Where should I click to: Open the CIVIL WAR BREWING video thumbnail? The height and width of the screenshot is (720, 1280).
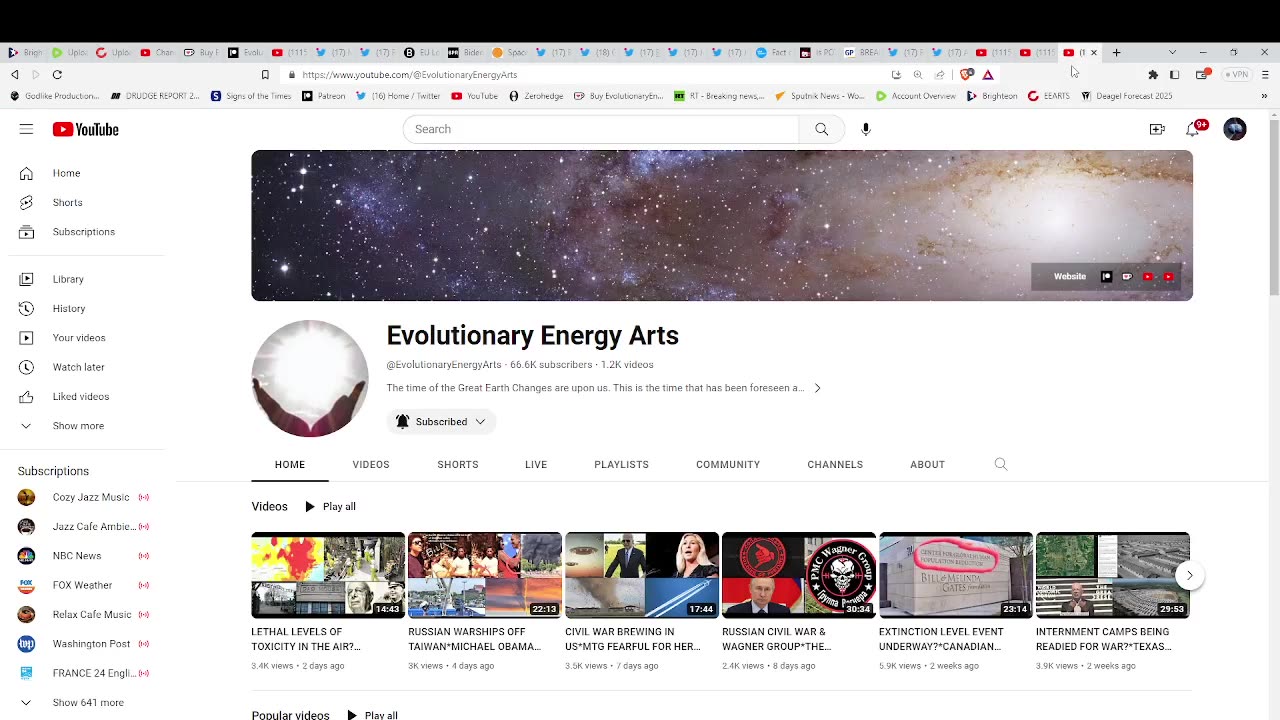[x=642, y=575]
